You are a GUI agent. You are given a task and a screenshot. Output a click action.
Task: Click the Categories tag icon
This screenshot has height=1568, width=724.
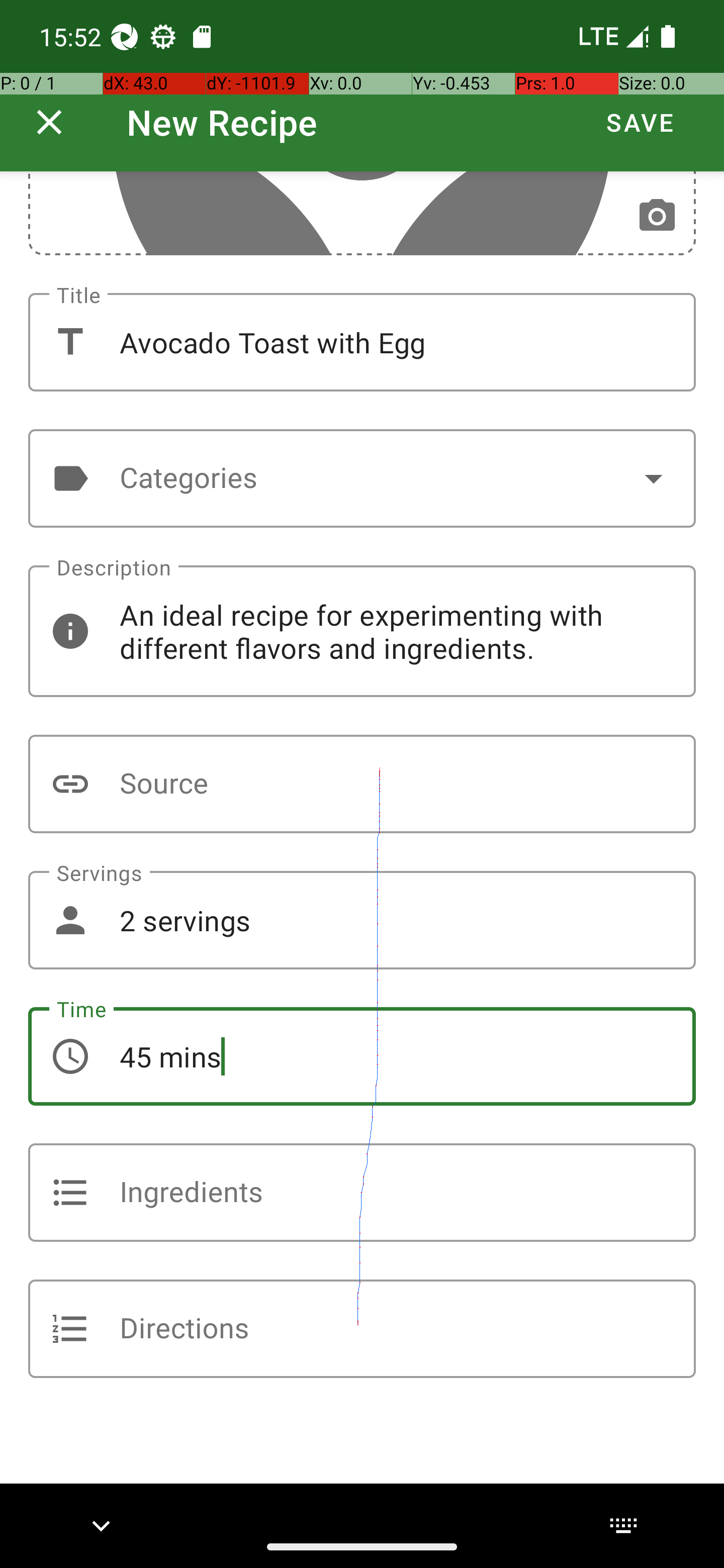(70, 478)
